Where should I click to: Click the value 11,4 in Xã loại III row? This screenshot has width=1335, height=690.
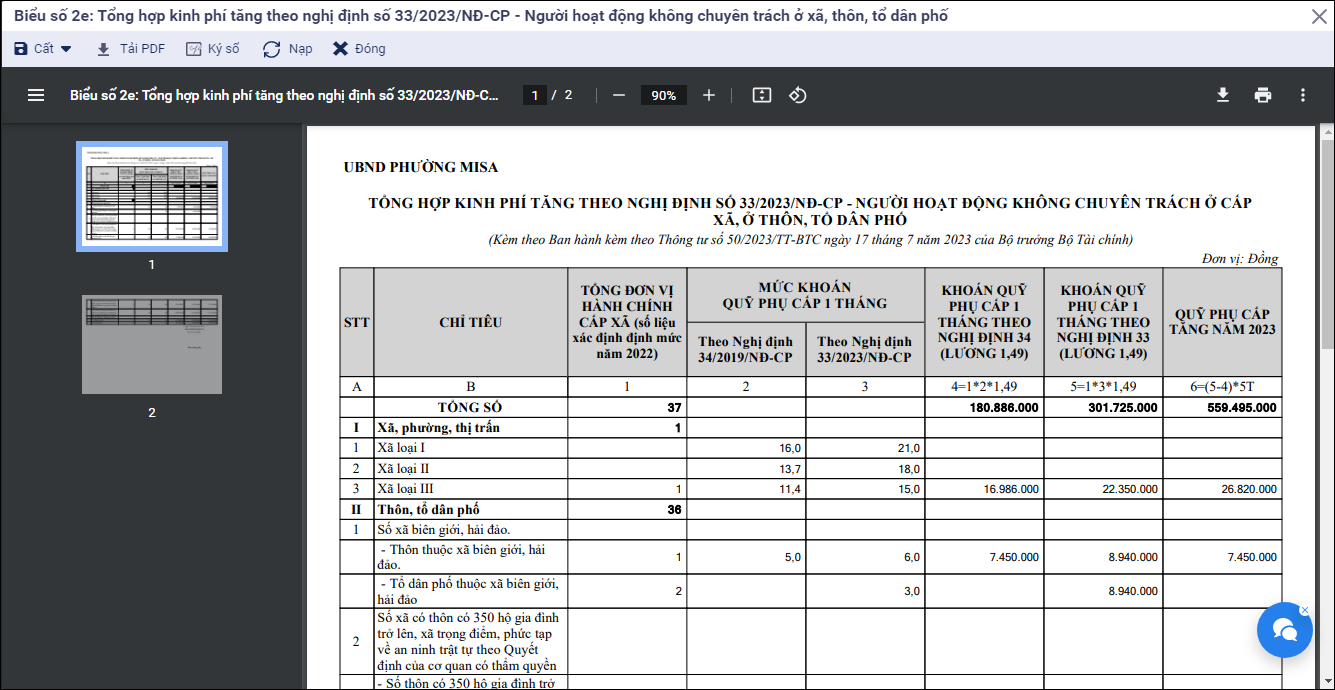coord(791,489)
